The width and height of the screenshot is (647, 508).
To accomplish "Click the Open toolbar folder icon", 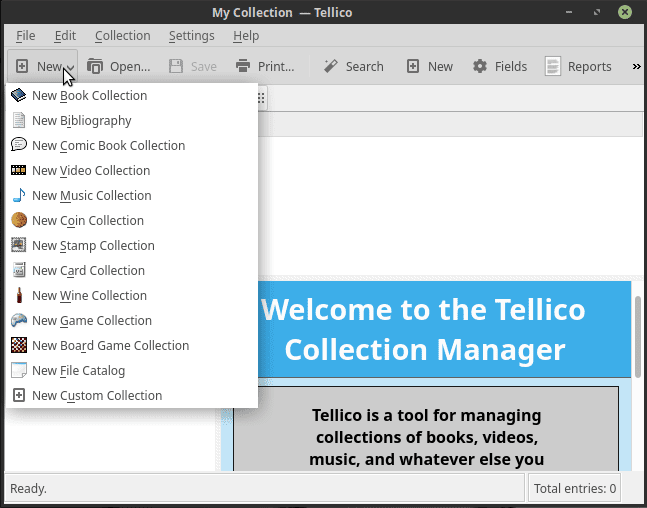I will (x=95, y=66).
